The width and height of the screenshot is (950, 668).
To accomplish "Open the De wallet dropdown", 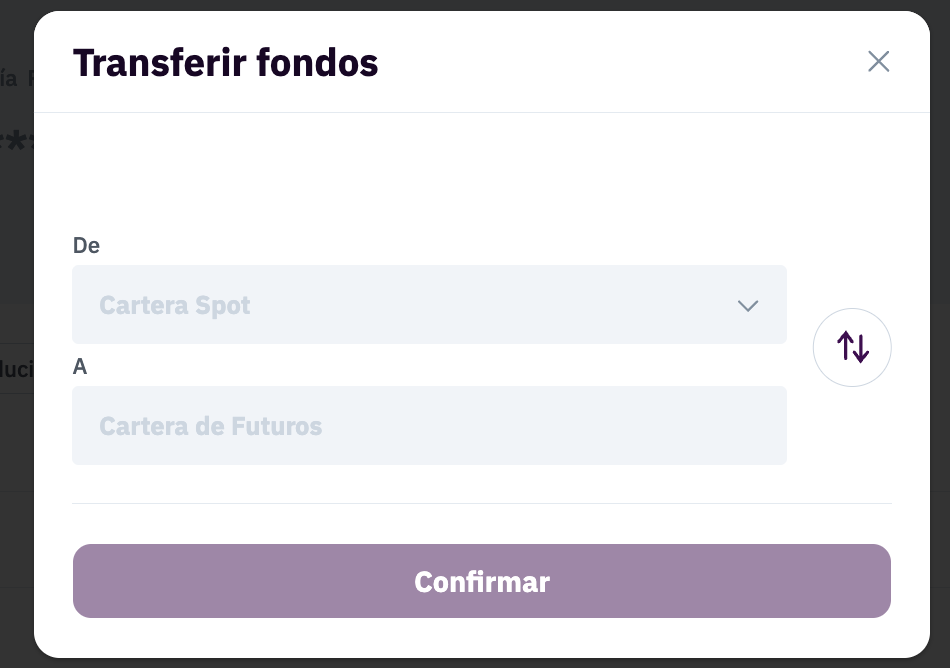I will click(429, 305).
